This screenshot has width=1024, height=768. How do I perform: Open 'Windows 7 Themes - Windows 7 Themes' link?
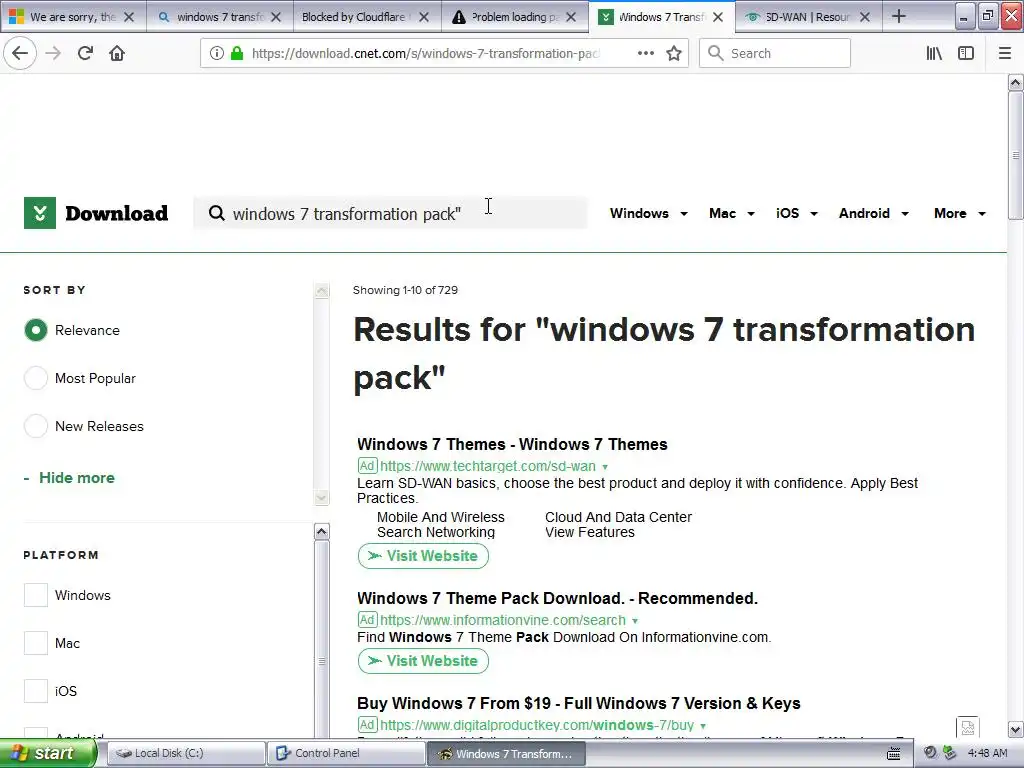click(x=512, y=445)
